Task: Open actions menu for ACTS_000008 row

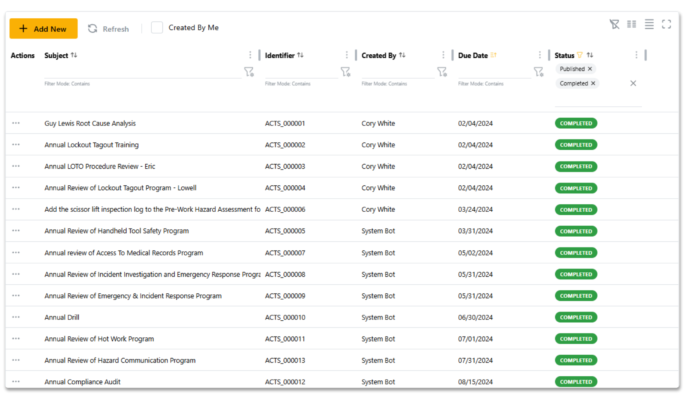Action: [16, 274]
